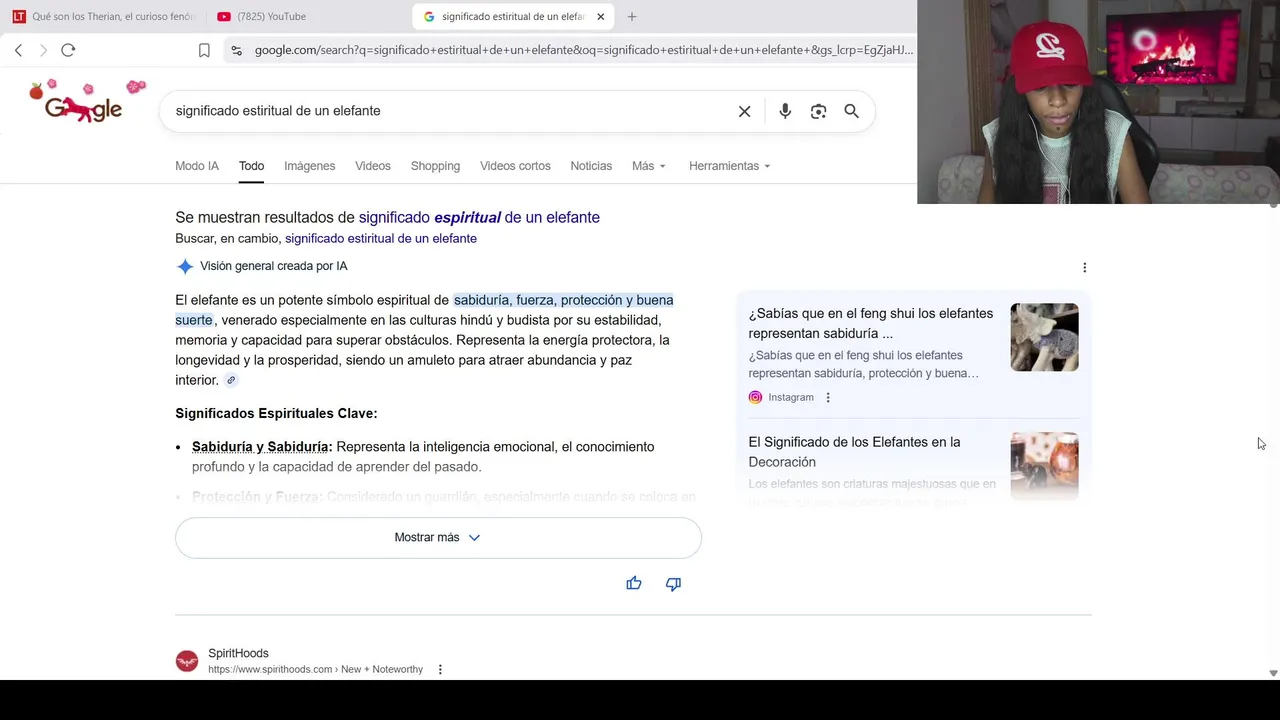Open the SpiritHoods search result
Viewport: 1280px width, 720px height.
point(238,653)
